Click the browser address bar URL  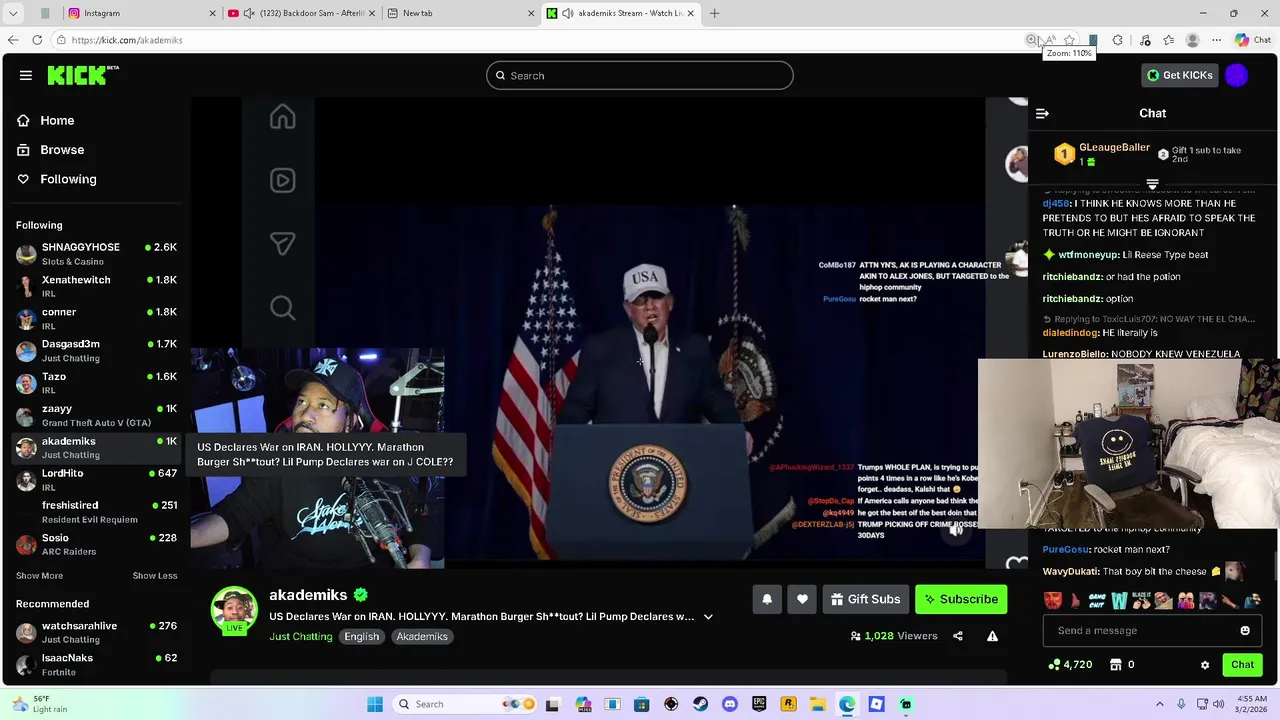point(127,40)
